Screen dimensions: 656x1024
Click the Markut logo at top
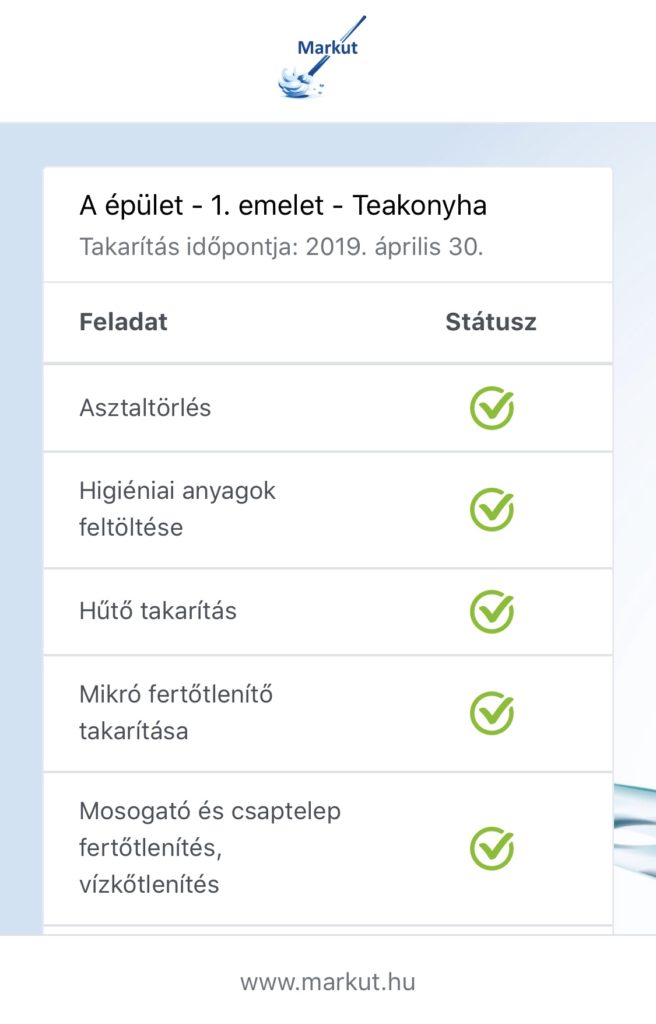tap(321, 57)
